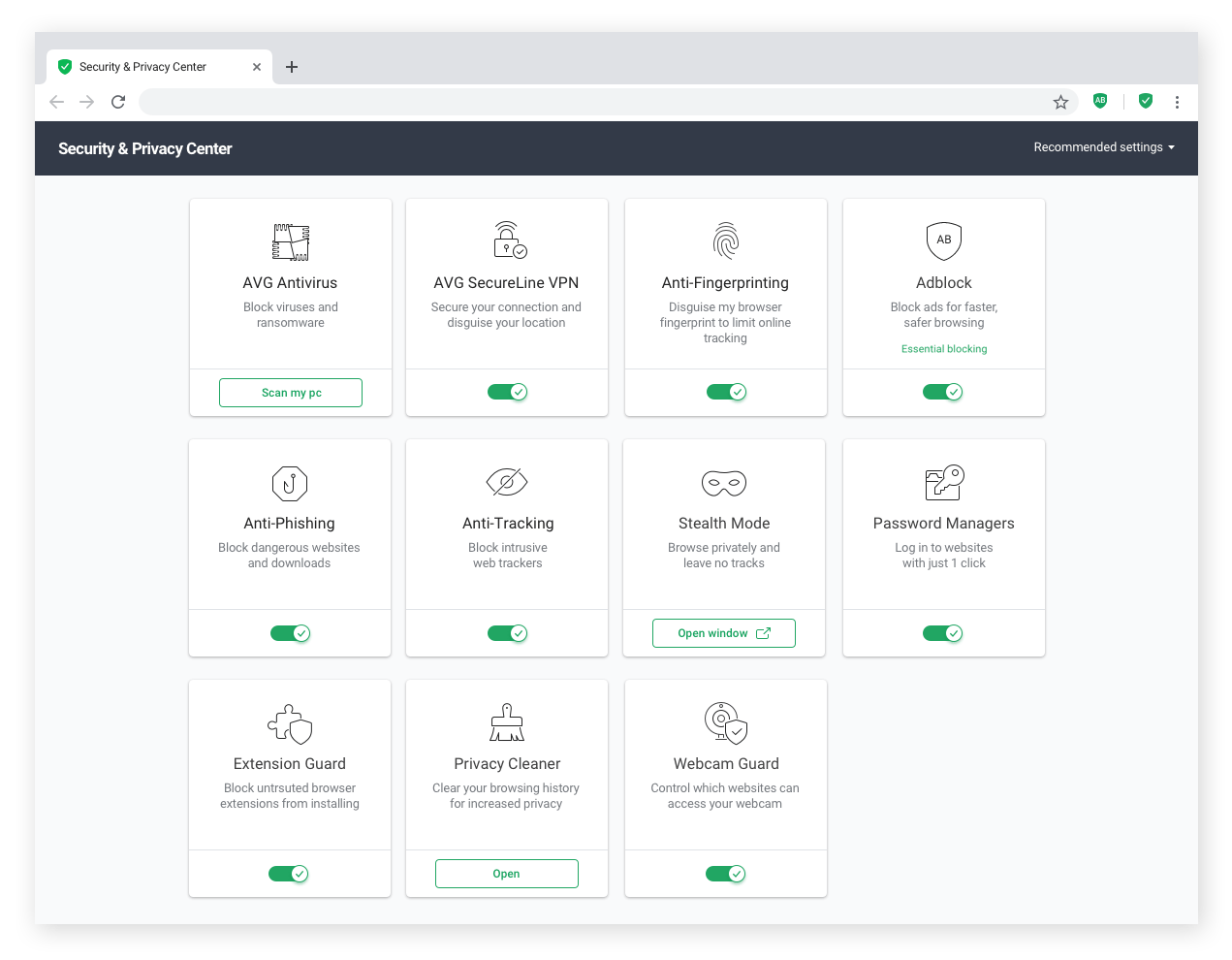
Task: Click the Stealth Mode mask icon
Action: click(724, 482)
